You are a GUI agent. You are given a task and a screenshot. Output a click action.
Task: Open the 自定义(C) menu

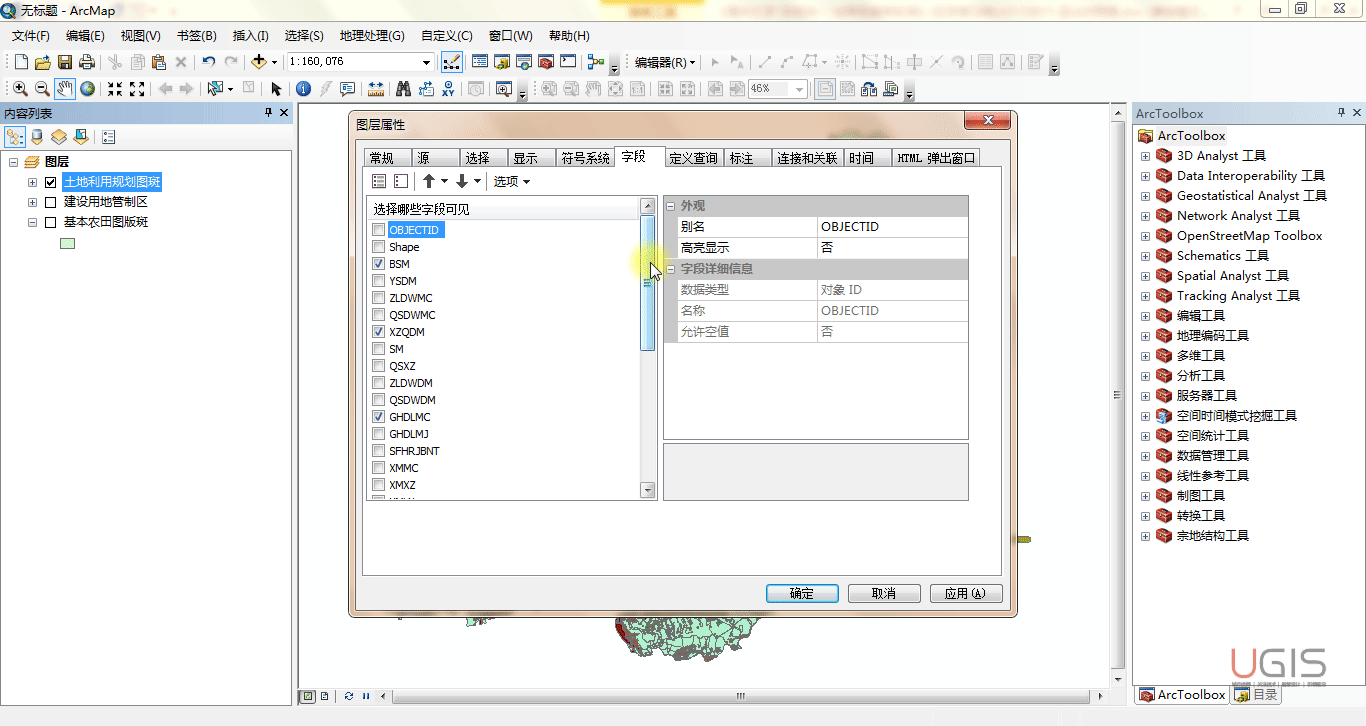pos(447,36)
